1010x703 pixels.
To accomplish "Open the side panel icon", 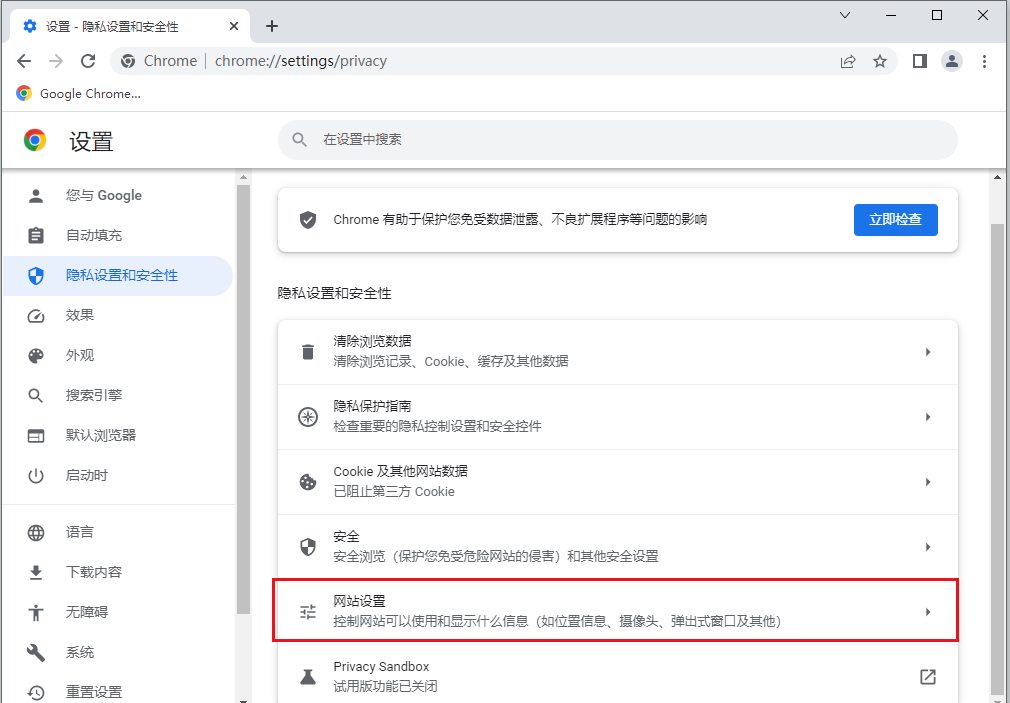I will click(920, 61).
